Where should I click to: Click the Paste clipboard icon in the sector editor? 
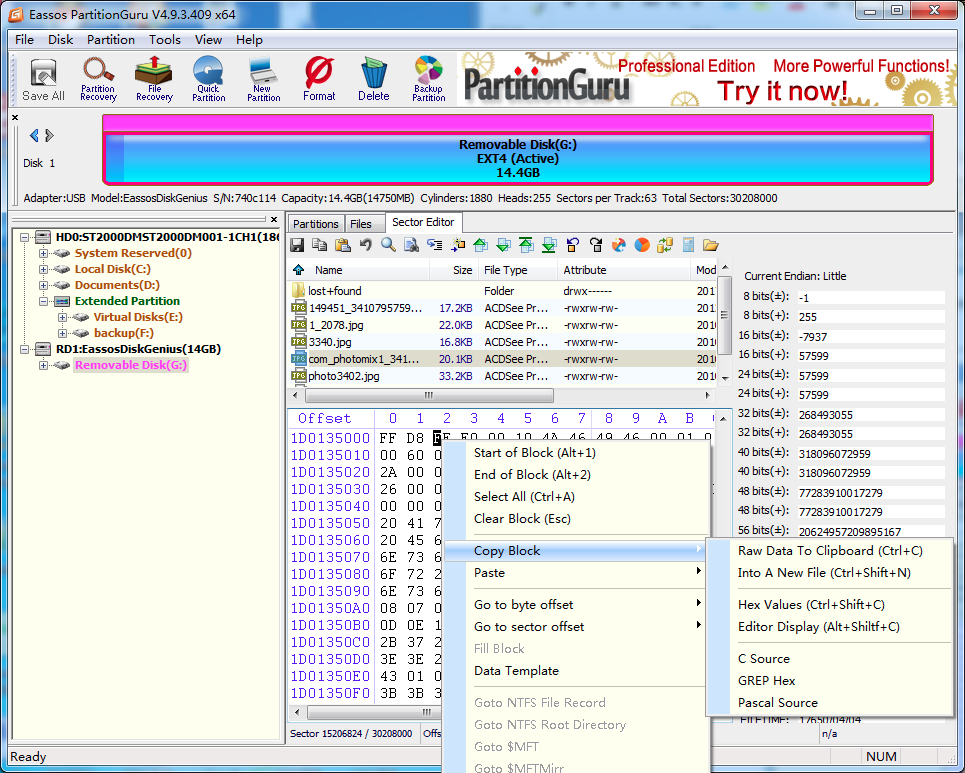[x=343, y=245]
